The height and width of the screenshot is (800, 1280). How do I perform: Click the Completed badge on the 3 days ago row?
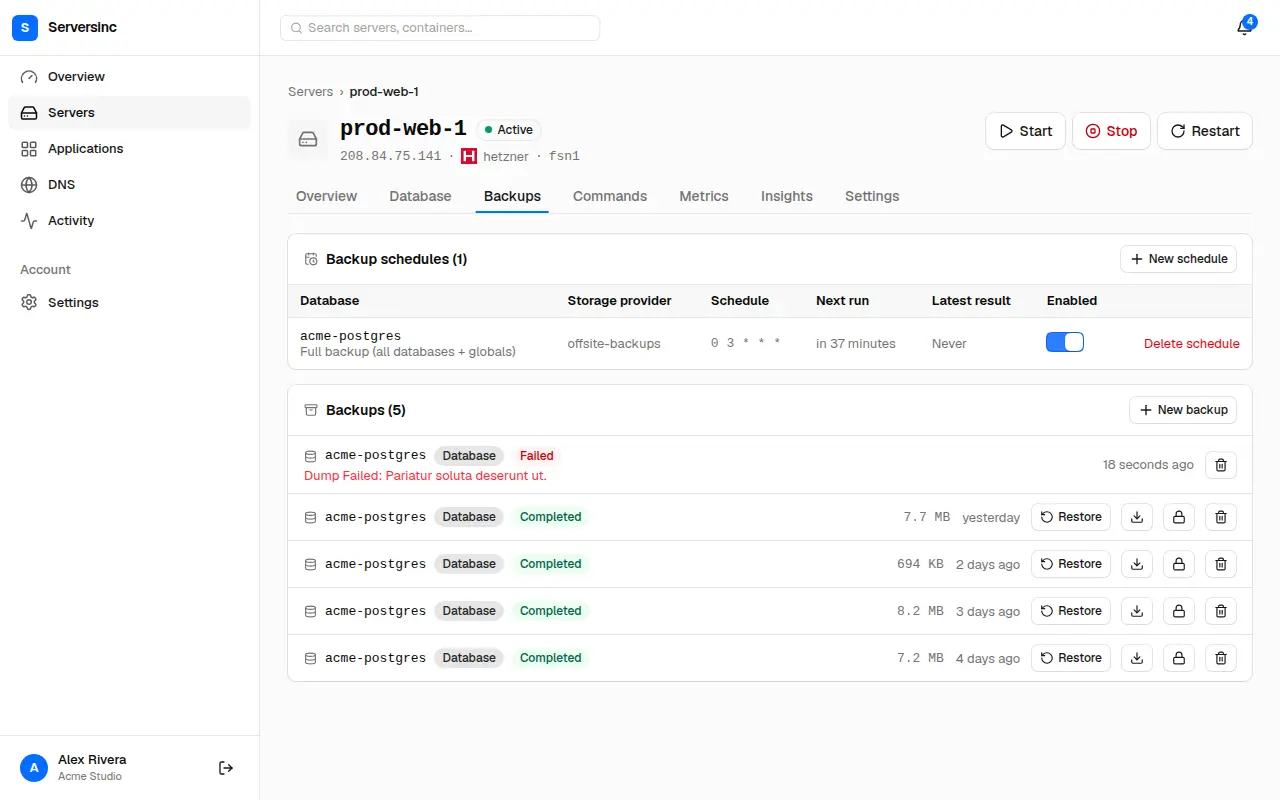coord(550,611)
